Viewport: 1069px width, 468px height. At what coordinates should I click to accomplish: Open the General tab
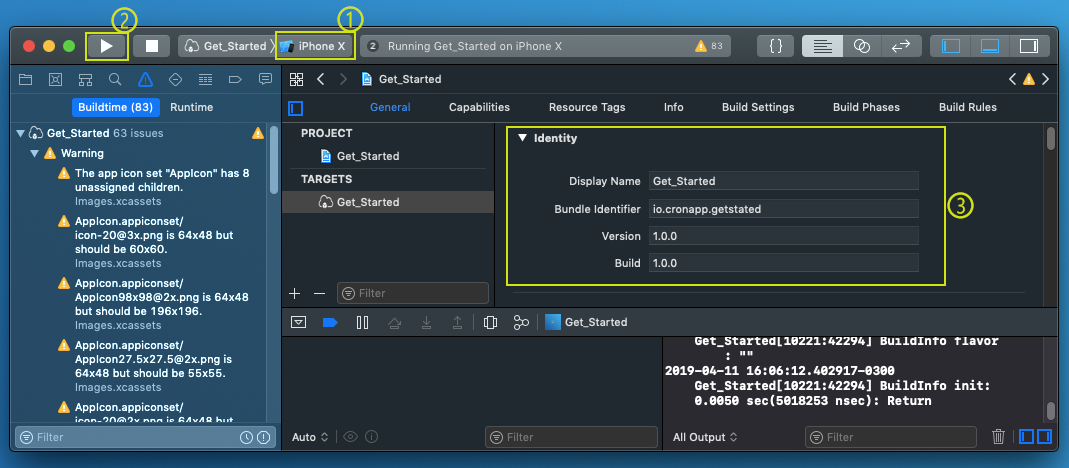coord(390,107)
